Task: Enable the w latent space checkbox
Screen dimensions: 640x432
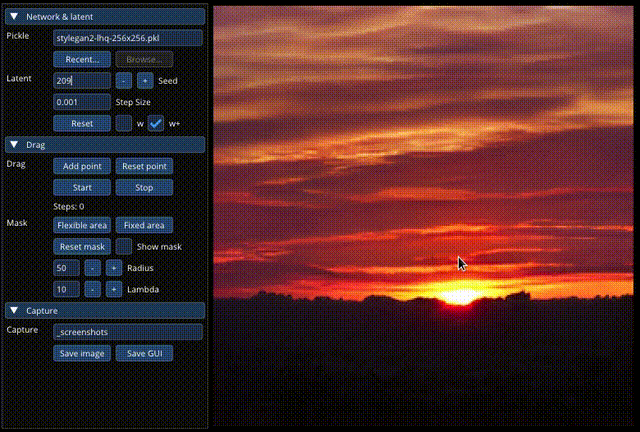Action: pyautogui.click(x=124, y=123)
